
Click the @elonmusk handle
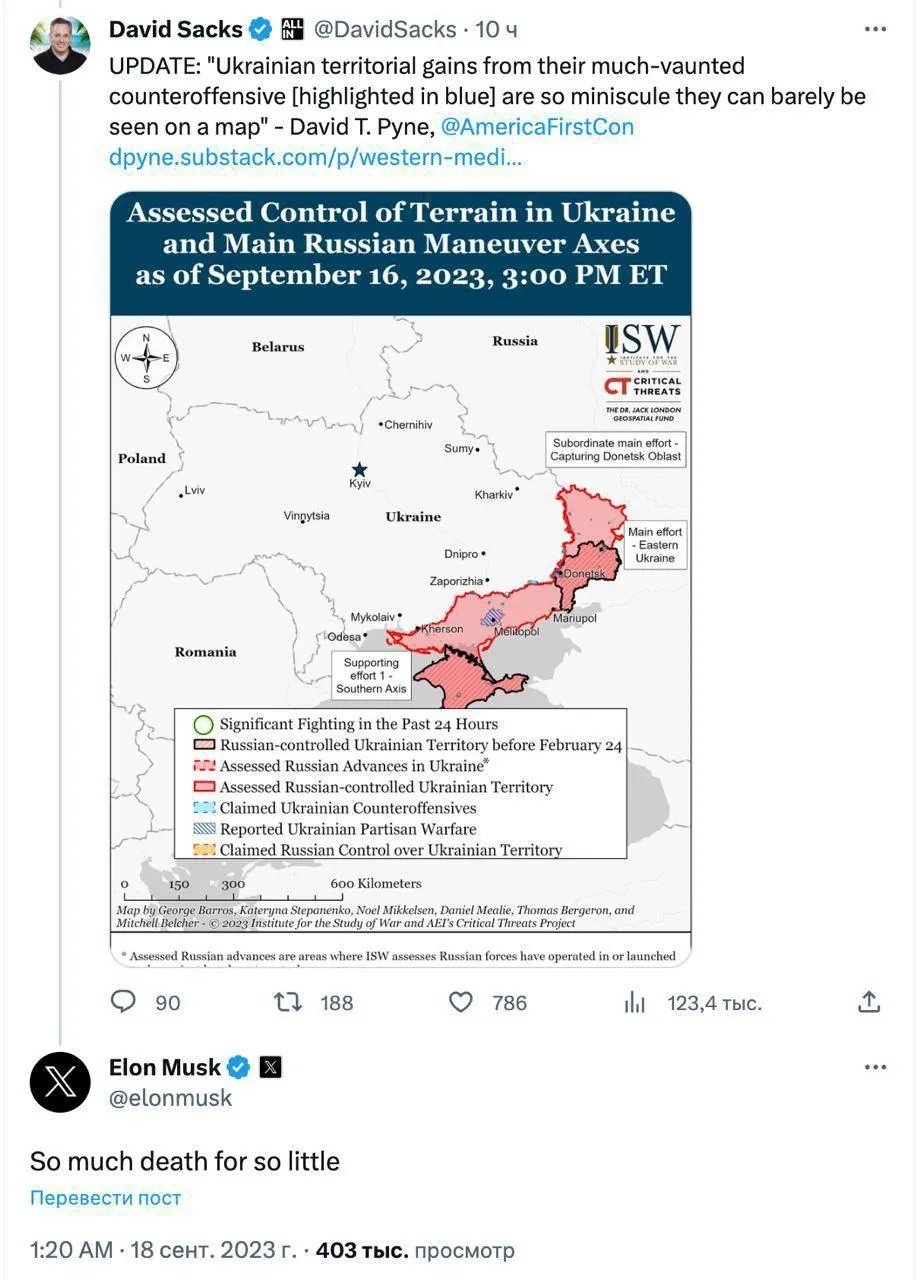(170, 1098)
